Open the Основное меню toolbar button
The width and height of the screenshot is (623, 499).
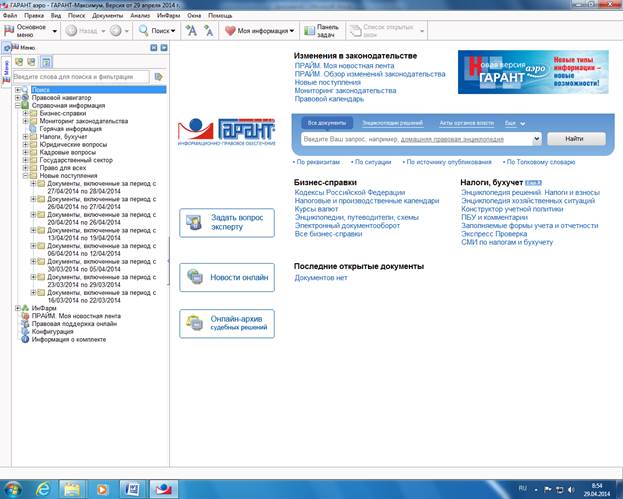click(25, 31)
